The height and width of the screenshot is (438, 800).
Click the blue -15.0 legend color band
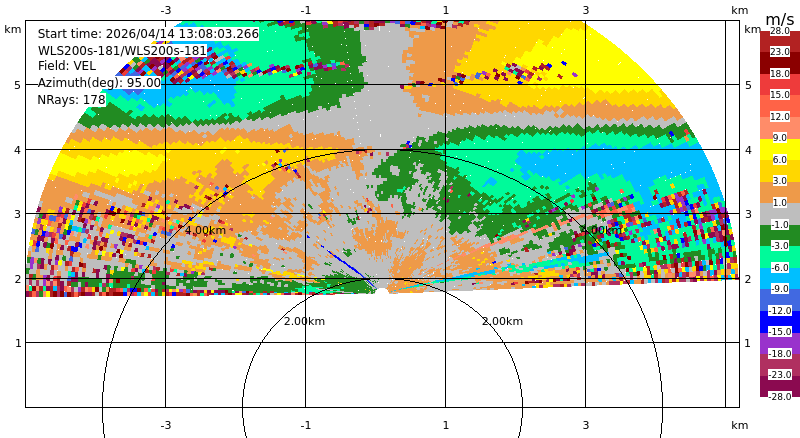tap(780, 322)
